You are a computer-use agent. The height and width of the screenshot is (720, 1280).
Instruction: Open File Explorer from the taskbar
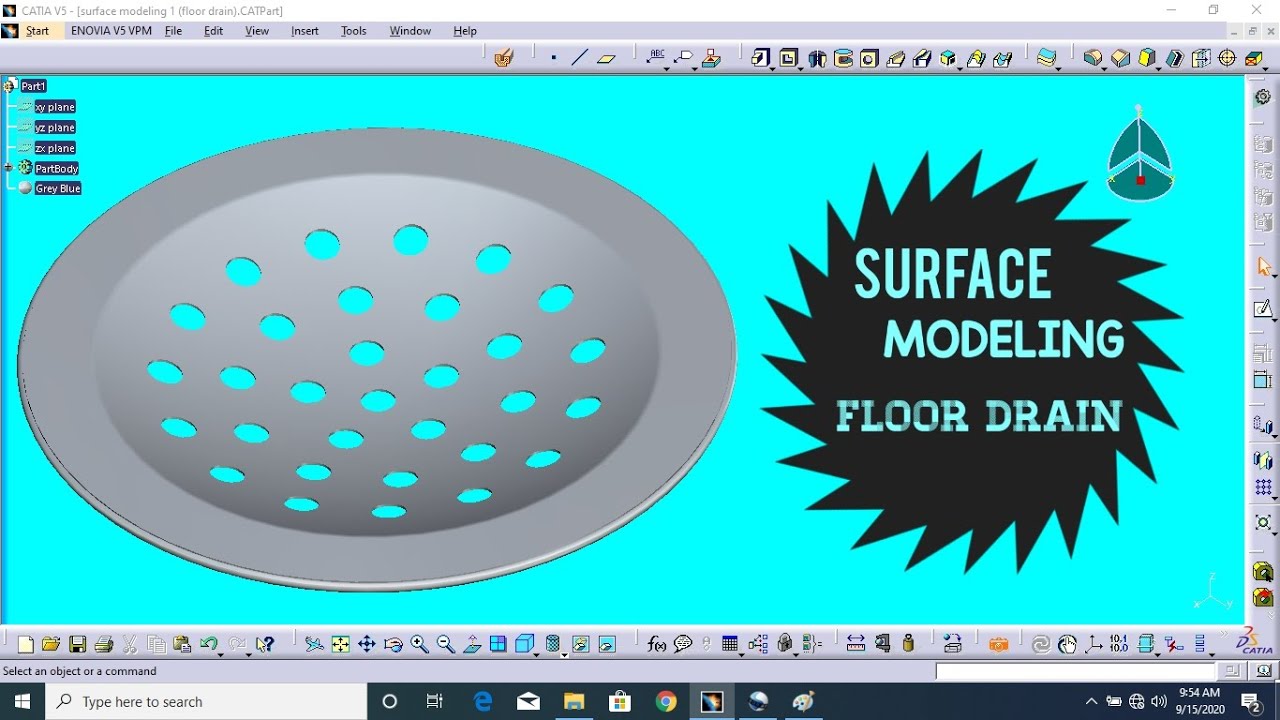(573, 702)
